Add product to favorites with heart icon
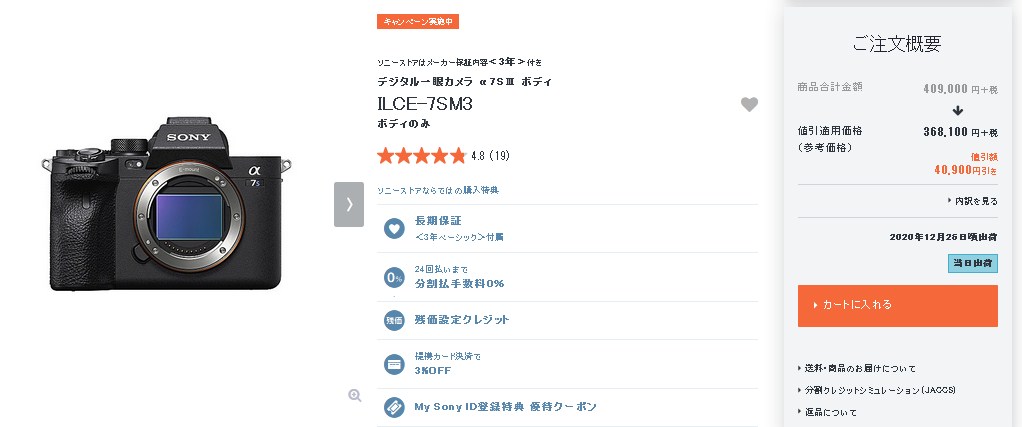Screen dimensions: 1022x427 click(749, 104)
